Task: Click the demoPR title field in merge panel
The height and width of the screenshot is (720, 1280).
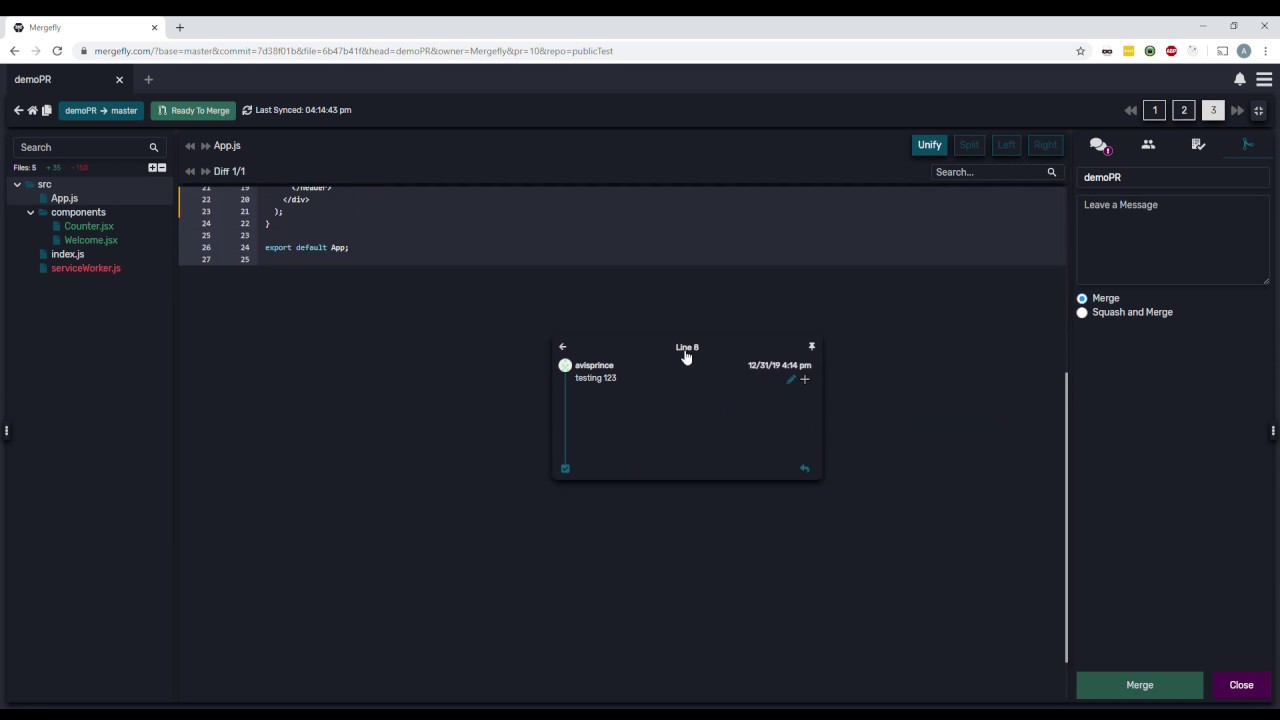Action: (x=1172, y=177)
